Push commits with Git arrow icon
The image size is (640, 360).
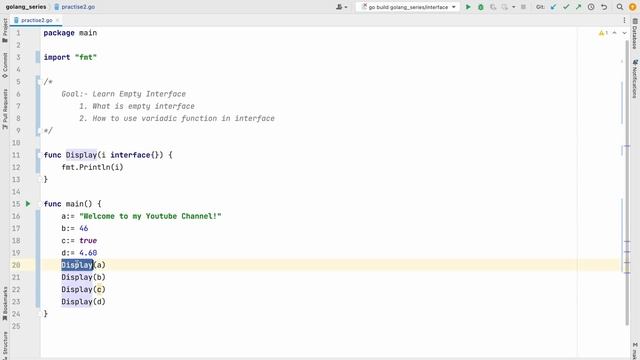click(x=578, y=7)
